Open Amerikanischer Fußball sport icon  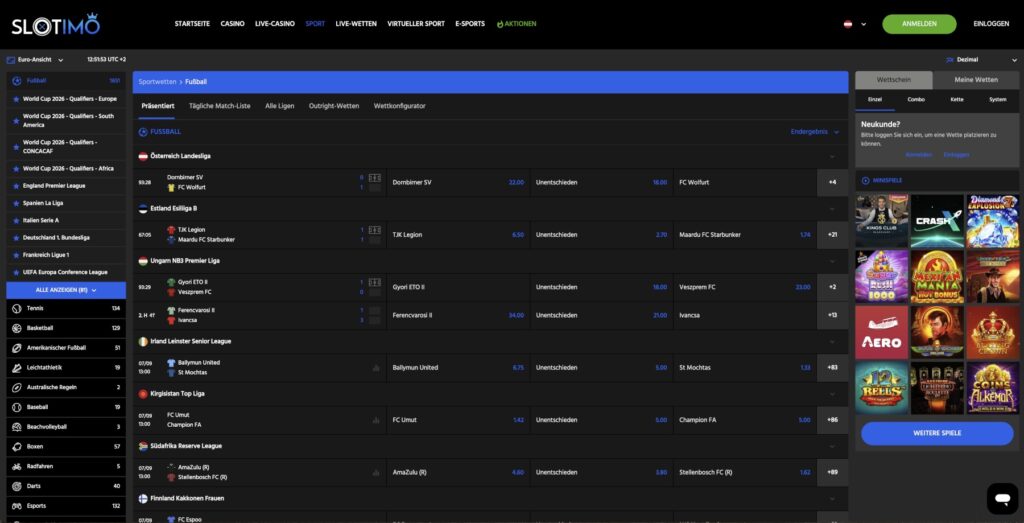(x=16, y=348)
